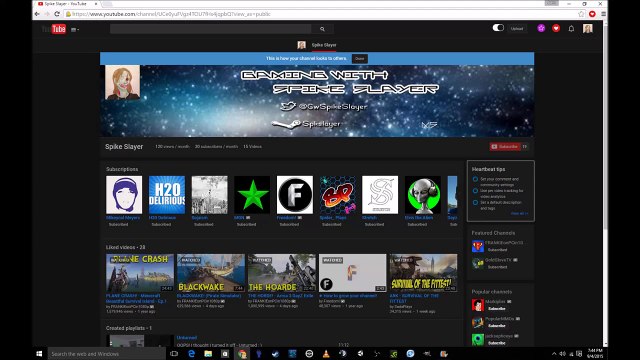
Task: Click the Upload button
Action: click(517, 29)
